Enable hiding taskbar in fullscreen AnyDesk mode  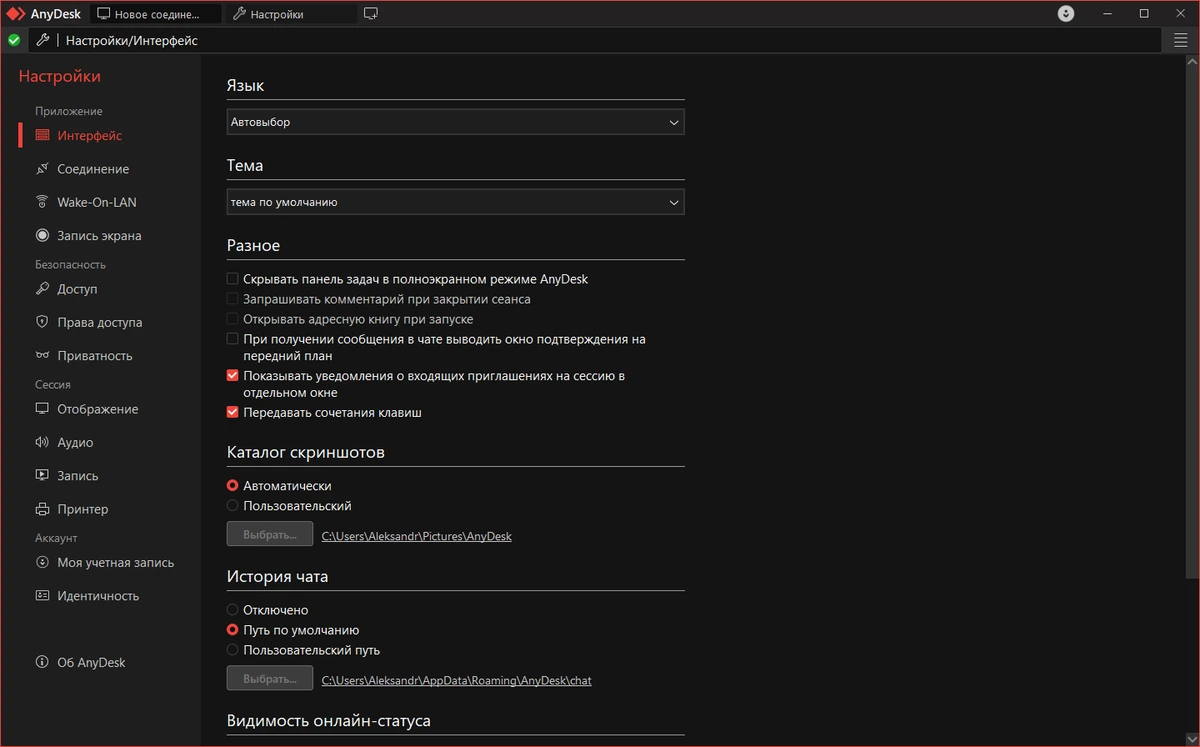click(x=233, y=279)
